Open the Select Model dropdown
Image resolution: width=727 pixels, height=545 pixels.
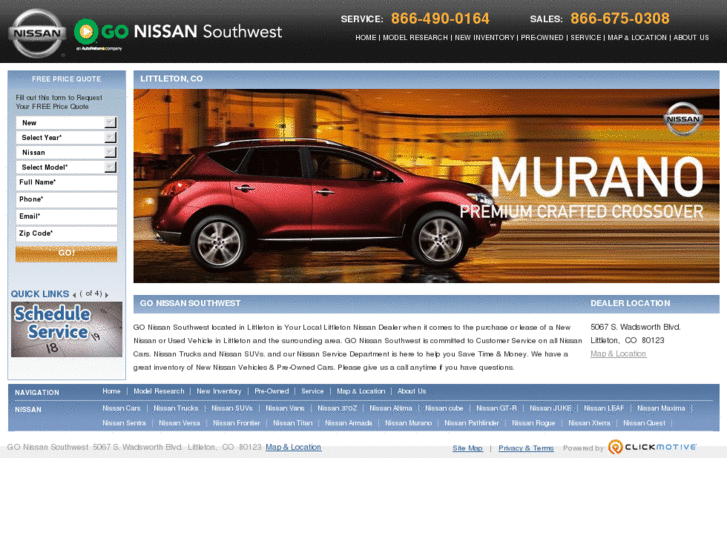tap(66, 167)
